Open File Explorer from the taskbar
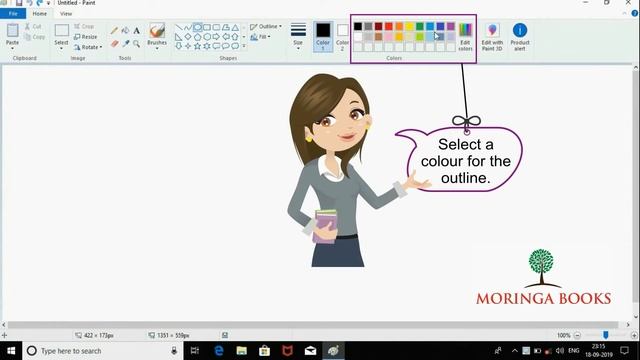This screenshot has width=640, height=360. (x=242, y=351)
